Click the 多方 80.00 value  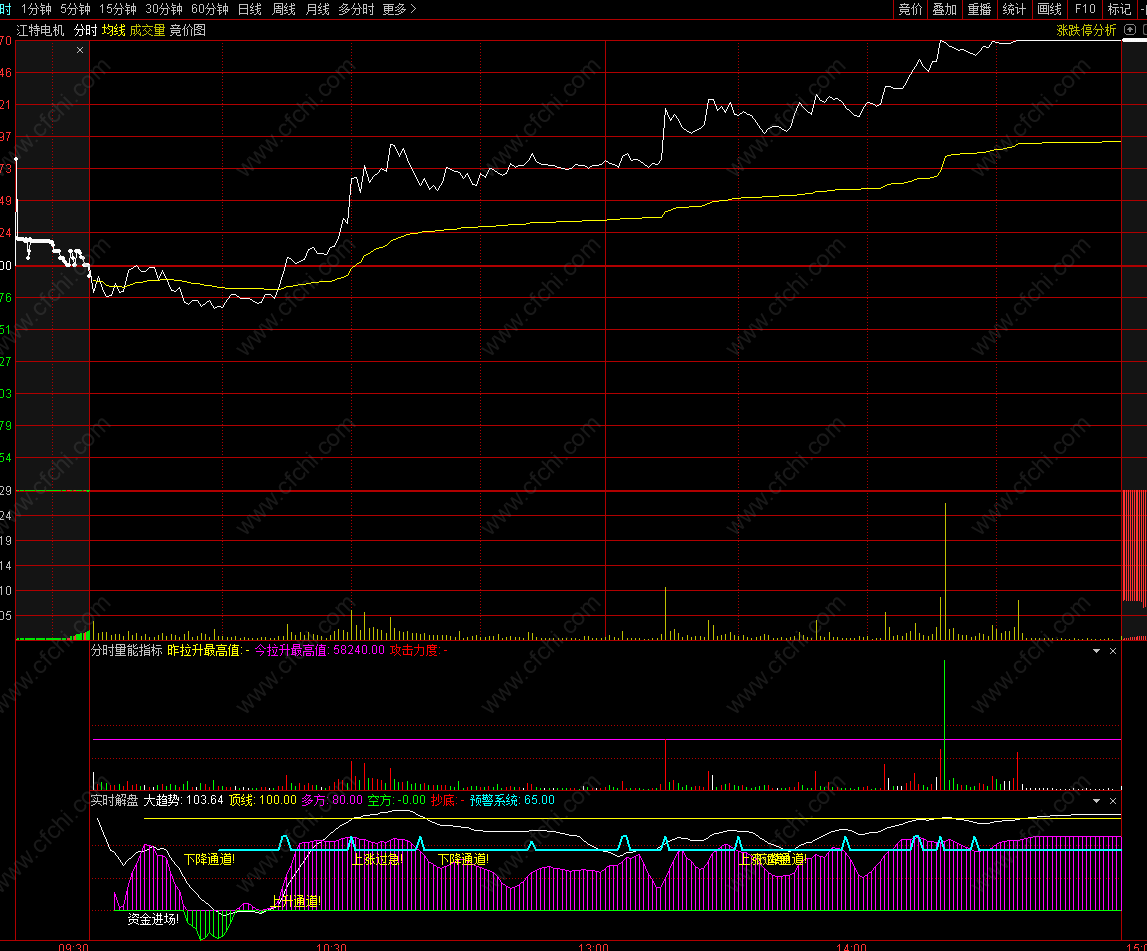click(332, 800)
